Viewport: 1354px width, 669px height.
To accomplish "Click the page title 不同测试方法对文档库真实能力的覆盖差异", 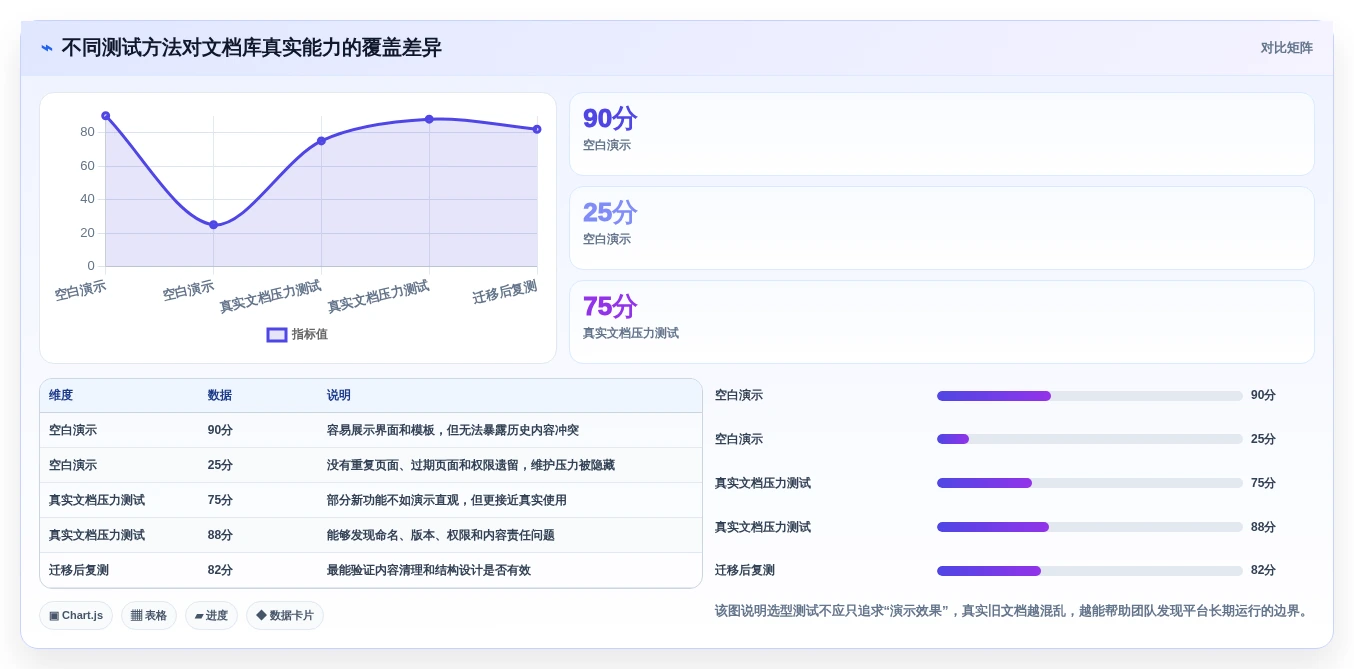I will point(251,48).
